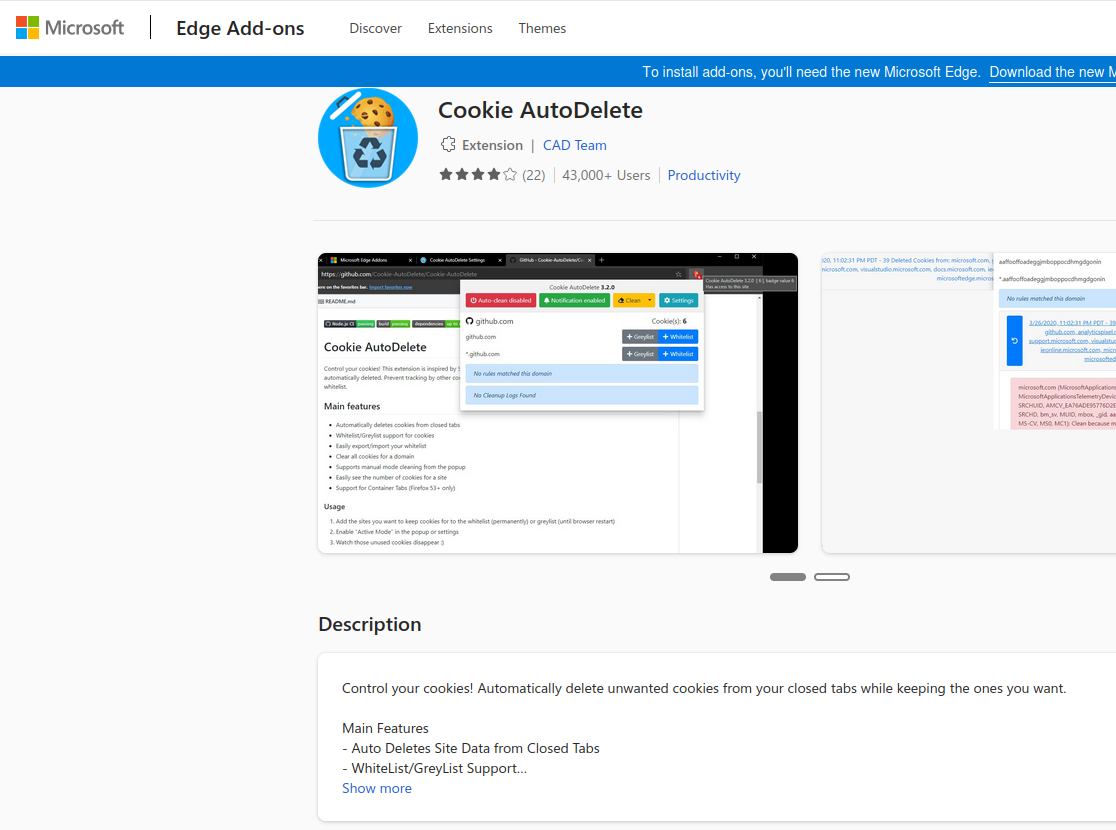Viewport: 1116px width, 830px height.
Task: Click the puzzle-piece Extension icon
Action: (448, 145)
